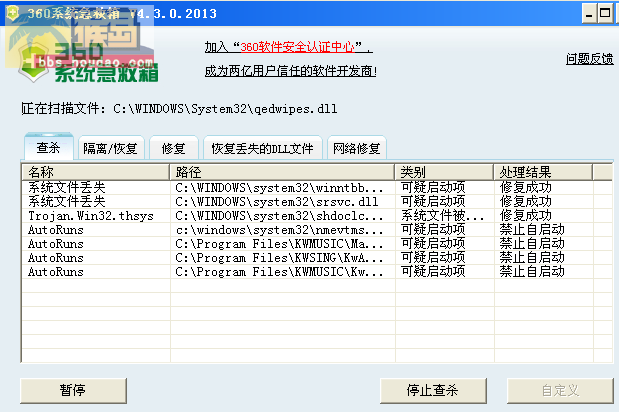Sort by the 路径 column header
619x412 pixels.
click(x=282, y=172)
